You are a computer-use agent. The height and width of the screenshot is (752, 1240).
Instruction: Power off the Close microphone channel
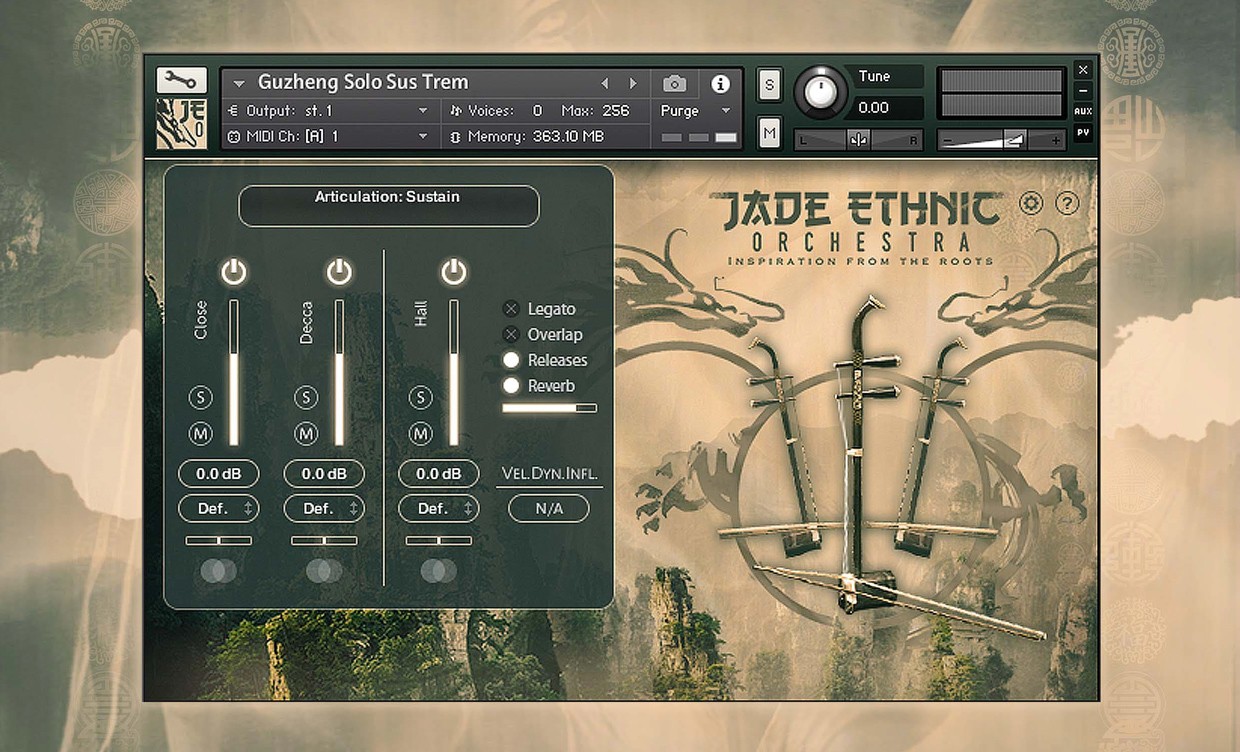point(232,271)
